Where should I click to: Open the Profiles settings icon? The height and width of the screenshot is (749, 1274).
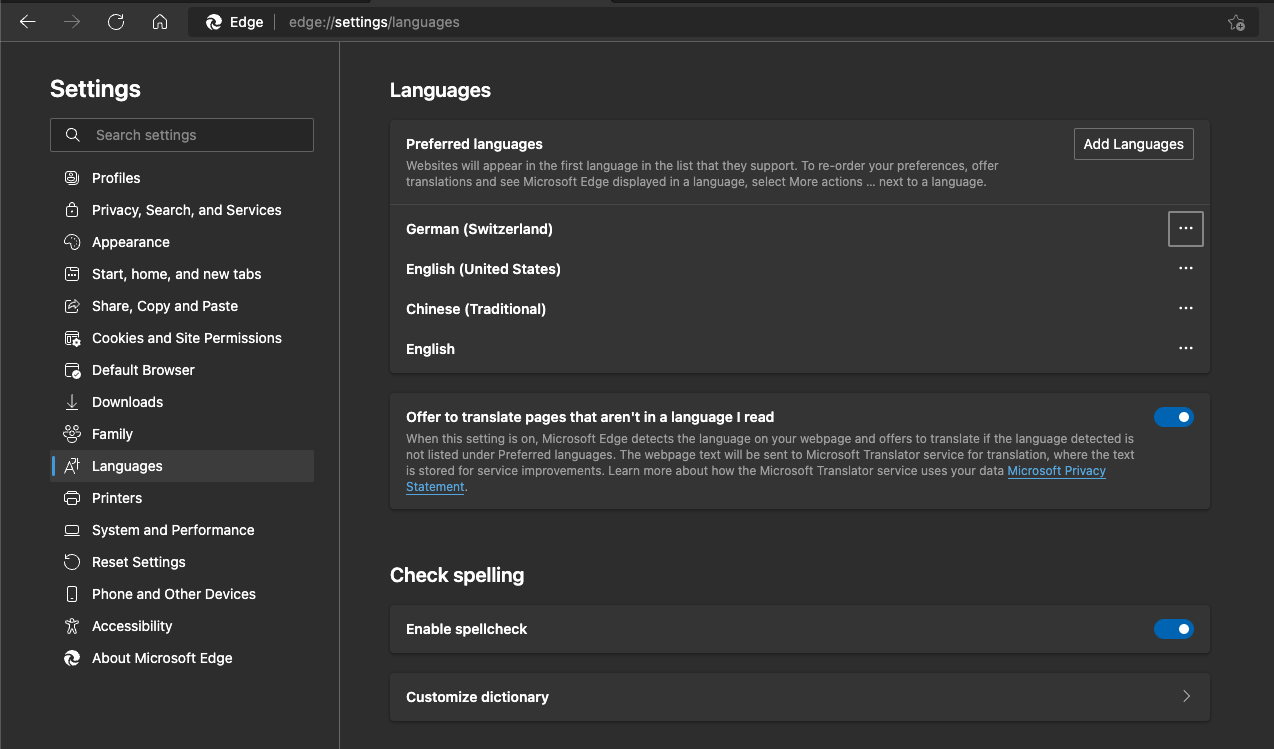click(x=71, y=177)
